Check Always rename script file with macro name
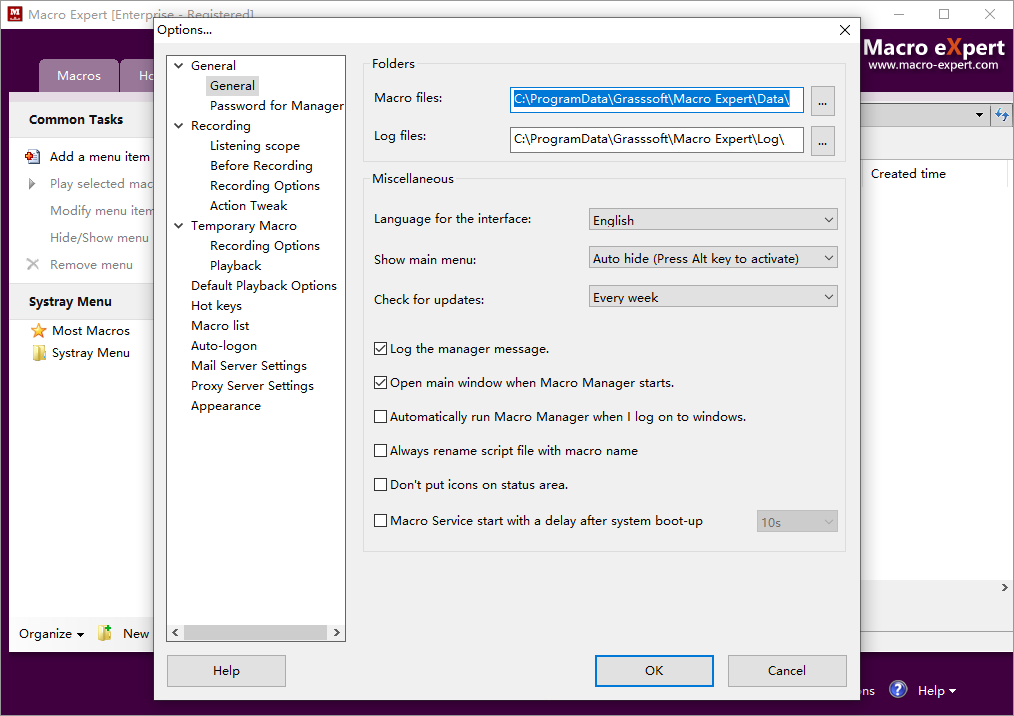1014x716 pixels. (380, 450)
